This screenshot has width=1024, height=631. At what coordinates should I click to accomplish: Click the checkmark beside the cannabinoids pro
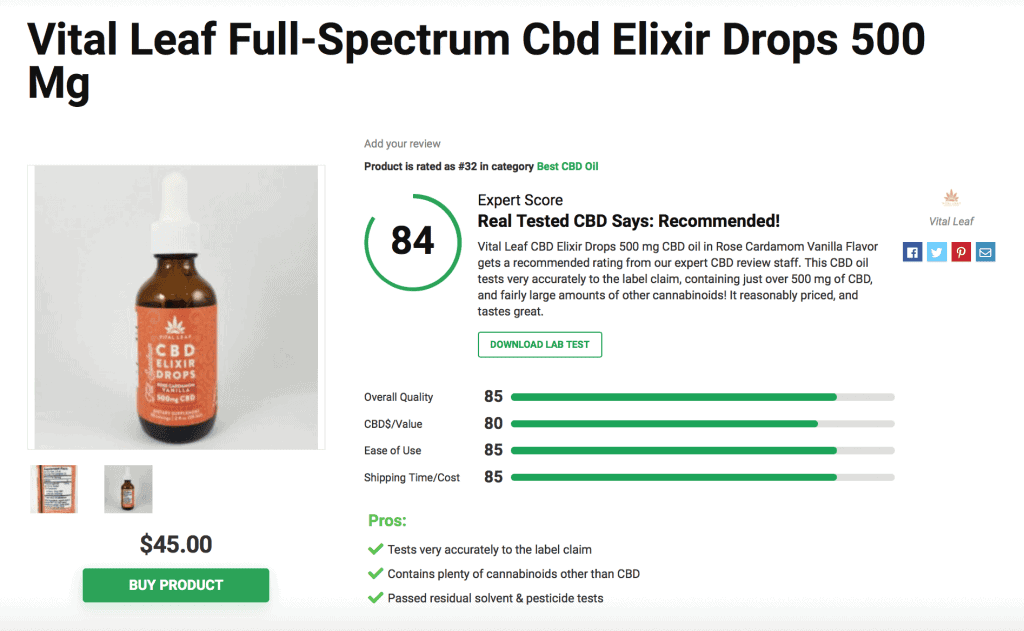[377, 573]
